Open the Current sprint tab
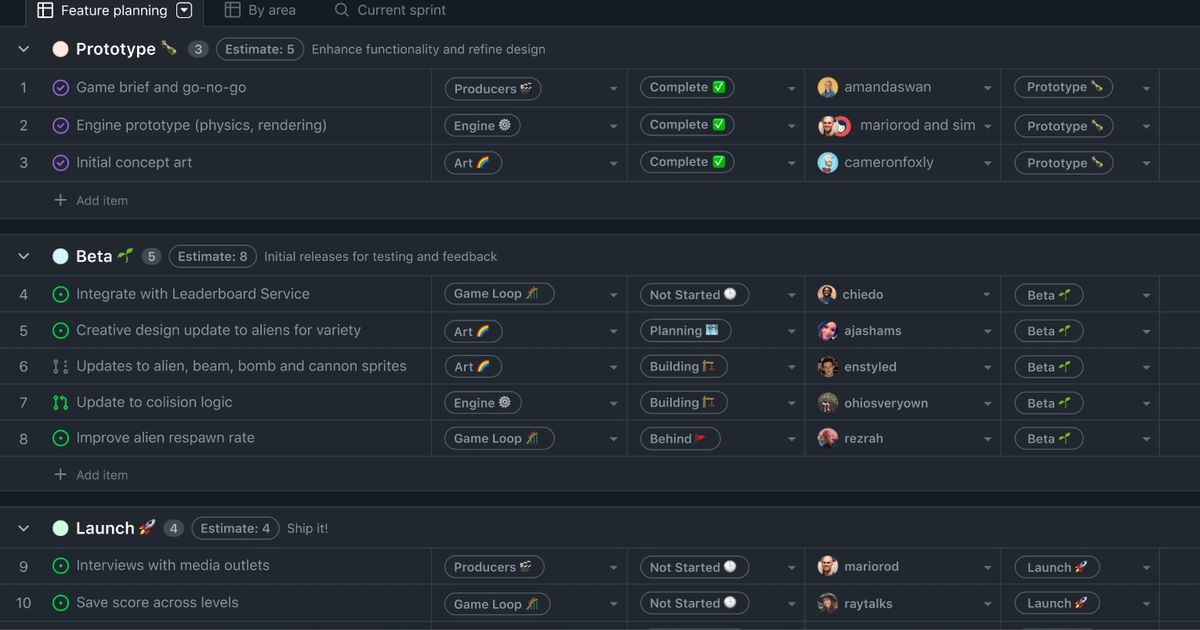The height and width of the screenshot is (630, 1200). (x=390, y=10)
